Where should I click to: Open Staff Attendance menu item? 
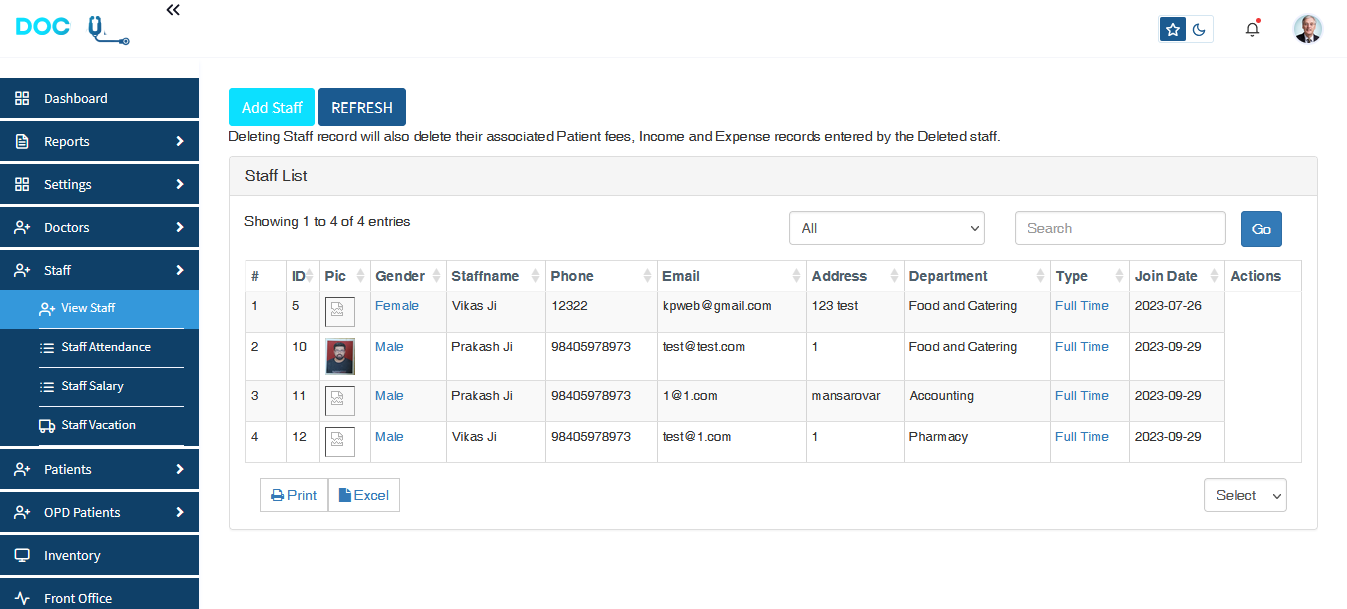[x=99, y=348]
